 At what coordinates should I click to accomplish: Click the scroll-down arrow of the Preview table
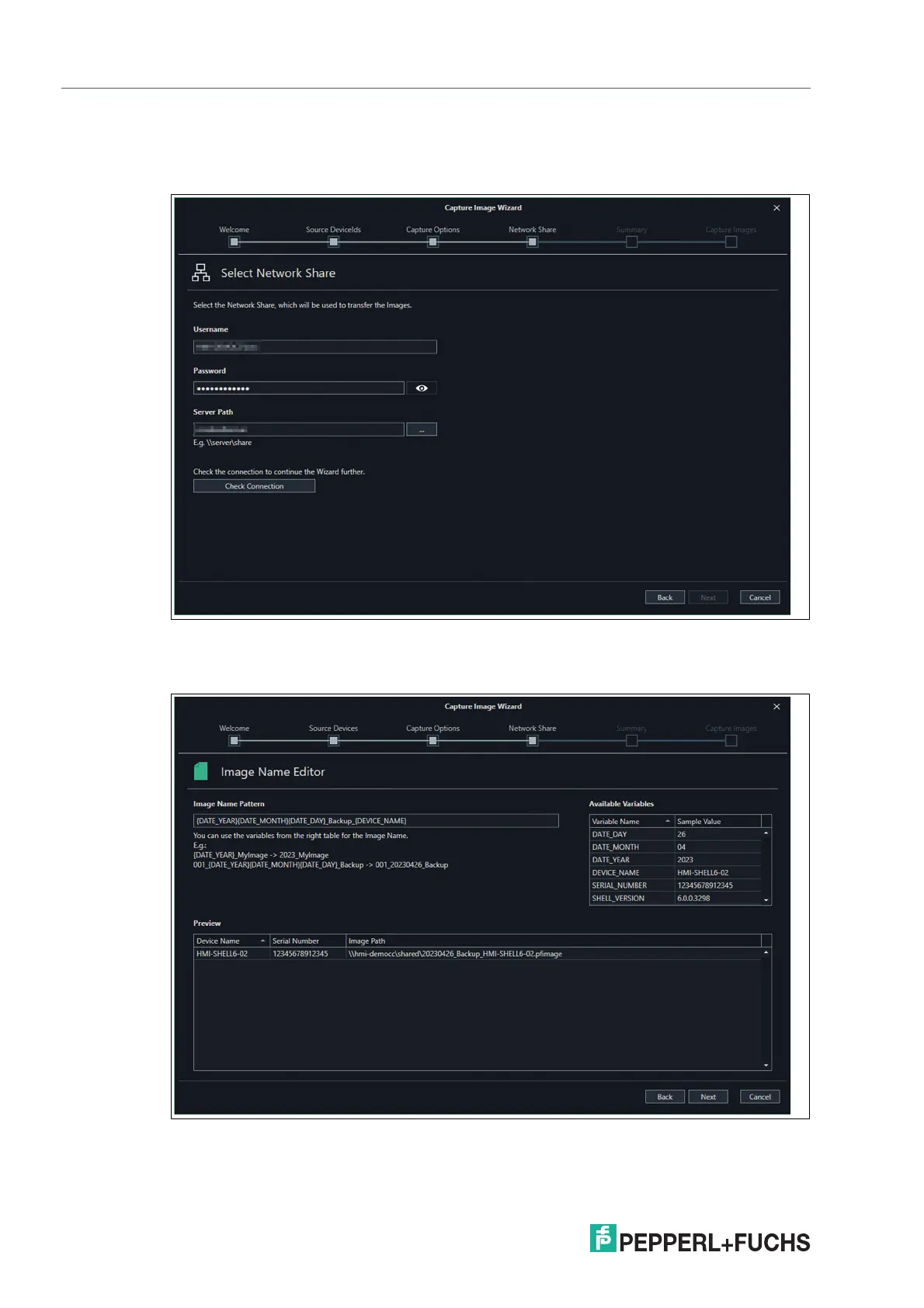(x=766, y=1066)
